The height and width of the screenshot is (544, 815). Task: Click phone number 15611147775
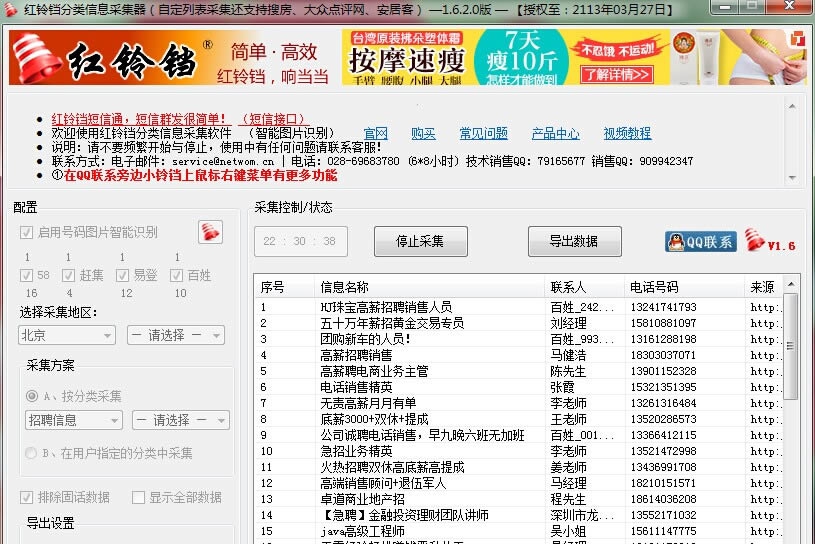[x=663, y=532]
